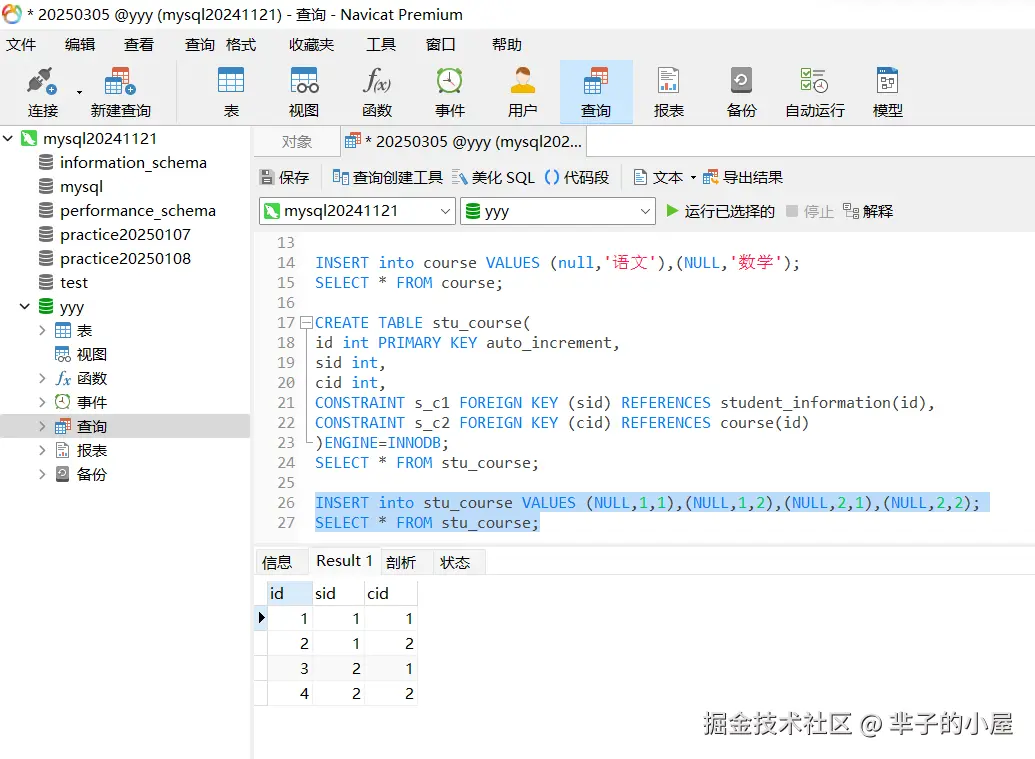Open the Backup (备份) toolbar icon

(741, 81)
